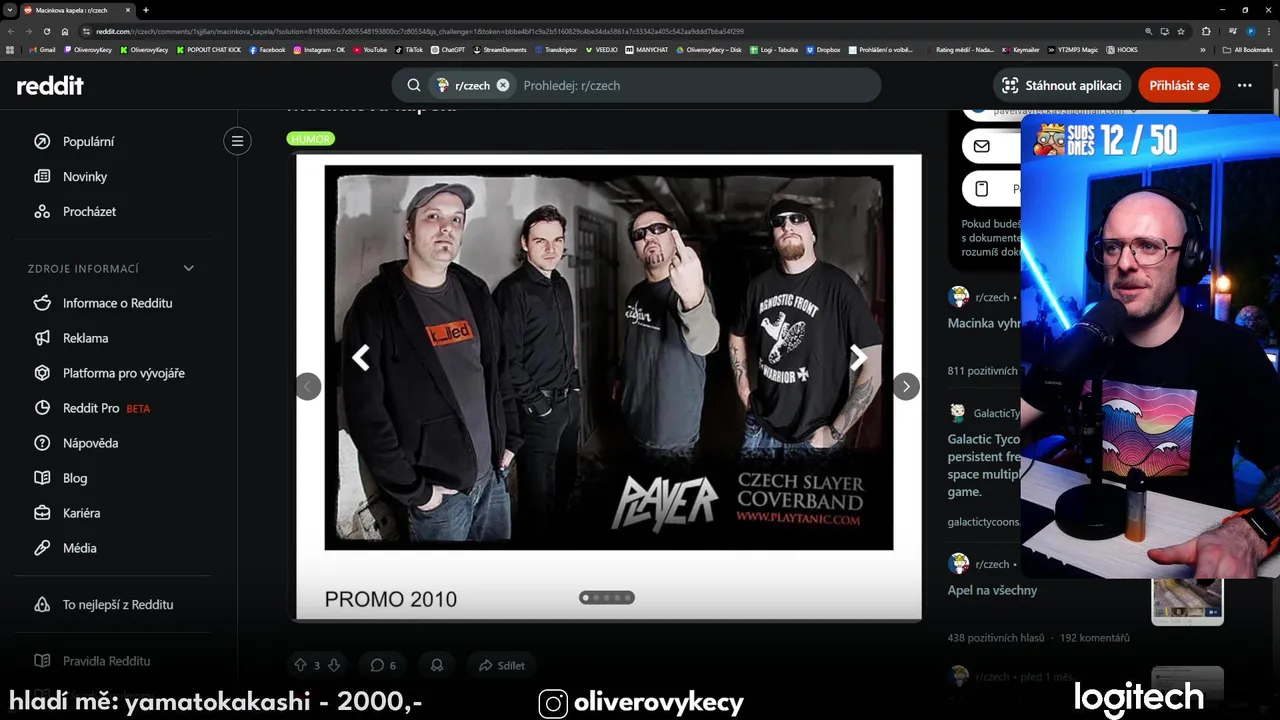Screen dimensions: 1280x720
Task: Open the apps grid icon in bookmarks bar
Action: tap(10, 49)
